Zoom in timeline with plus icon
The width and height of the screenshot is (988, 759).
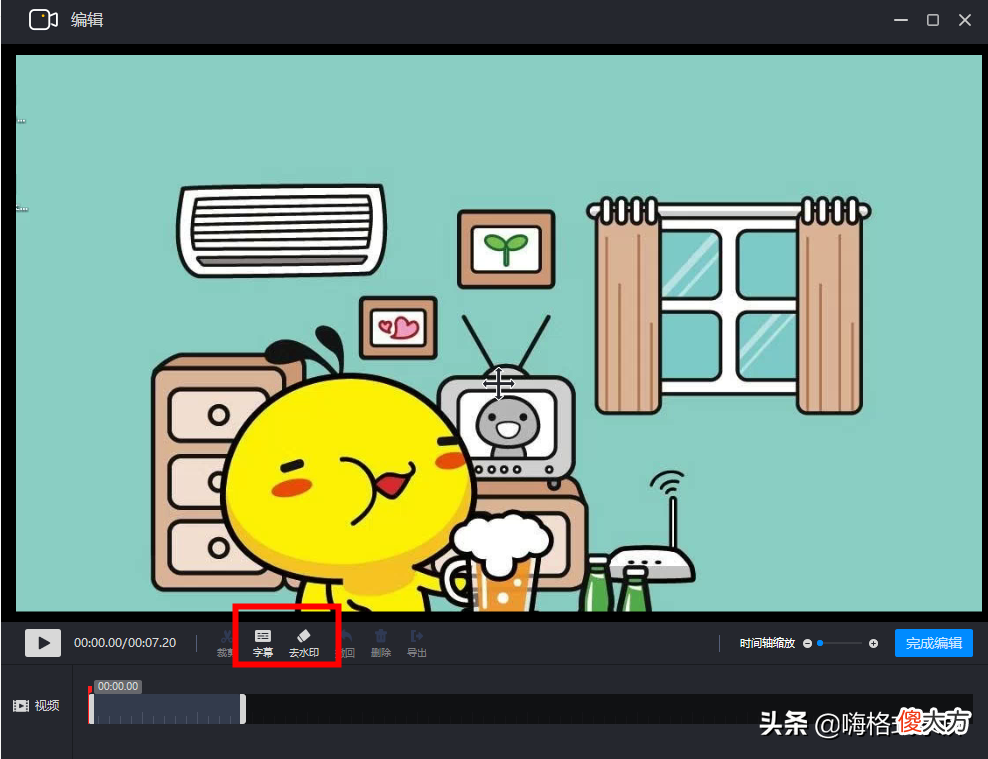tap(873, 643)
